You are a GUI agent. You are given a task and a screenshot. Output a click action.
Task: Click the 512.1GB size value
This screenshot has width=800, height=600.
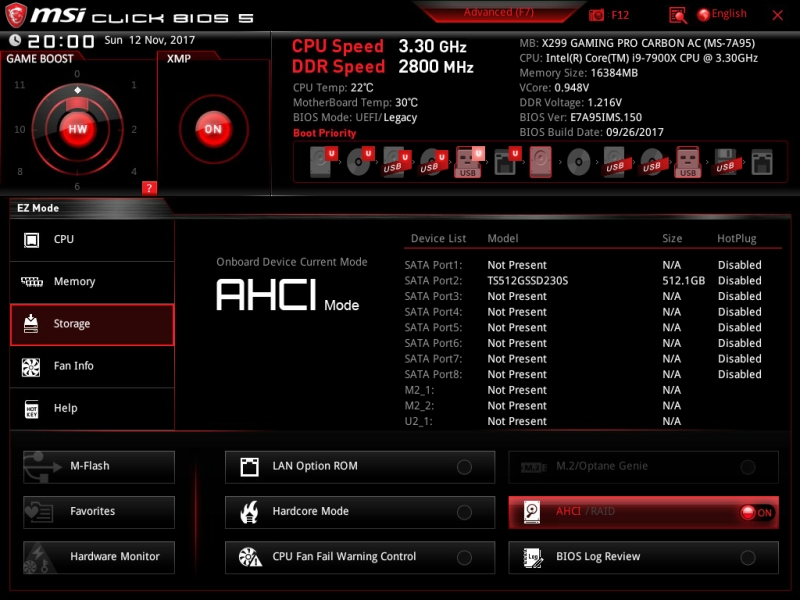(x=684, y=281)
